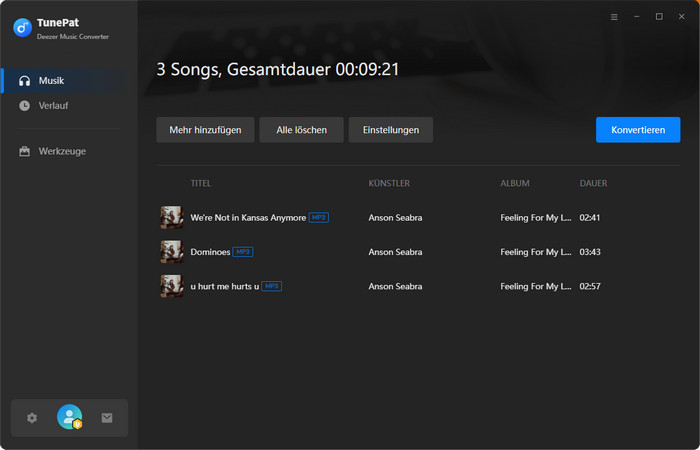
Task: Select song title Dominoes
Action: tap(210, 252)
